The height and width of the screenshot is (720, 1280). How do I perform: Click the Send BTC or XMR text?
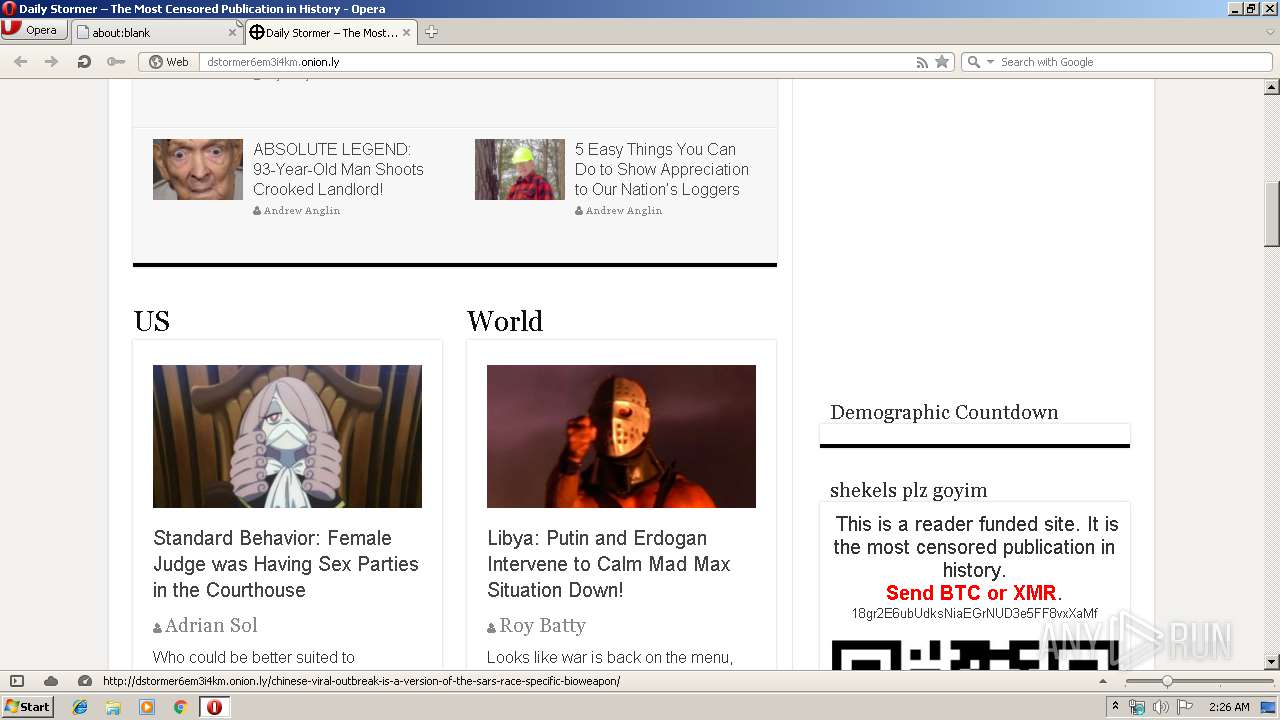pyautogui.click(x=971, y=593)
